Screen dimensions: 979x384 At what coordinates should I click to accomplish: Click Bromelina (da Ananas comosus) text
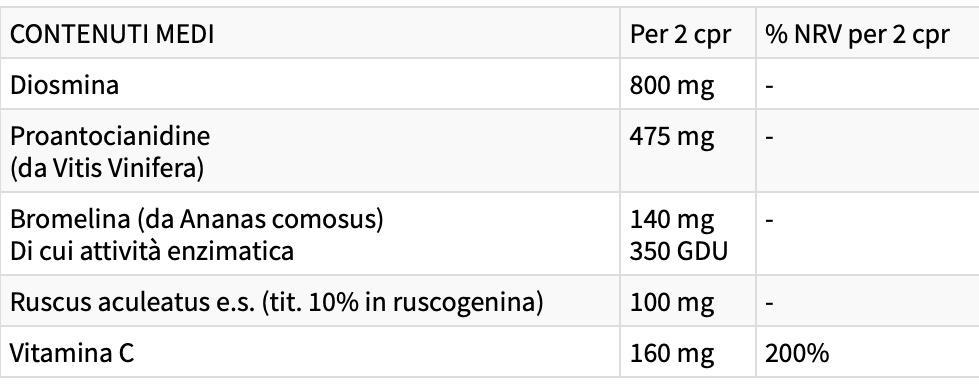click(197, 219)
